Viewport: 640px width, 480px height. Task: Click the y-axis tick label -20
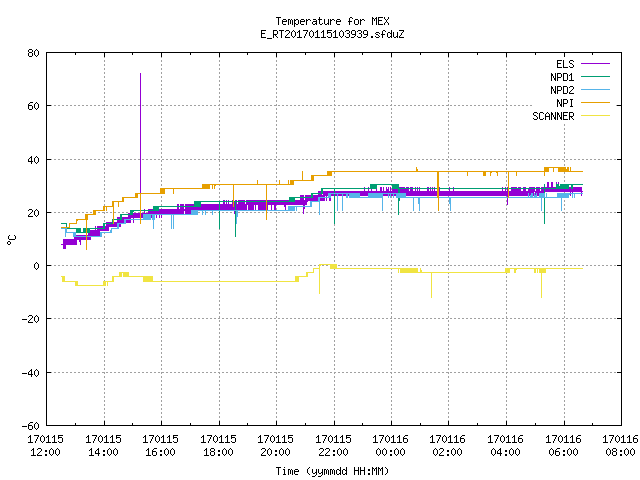click(x=31, y=319)
